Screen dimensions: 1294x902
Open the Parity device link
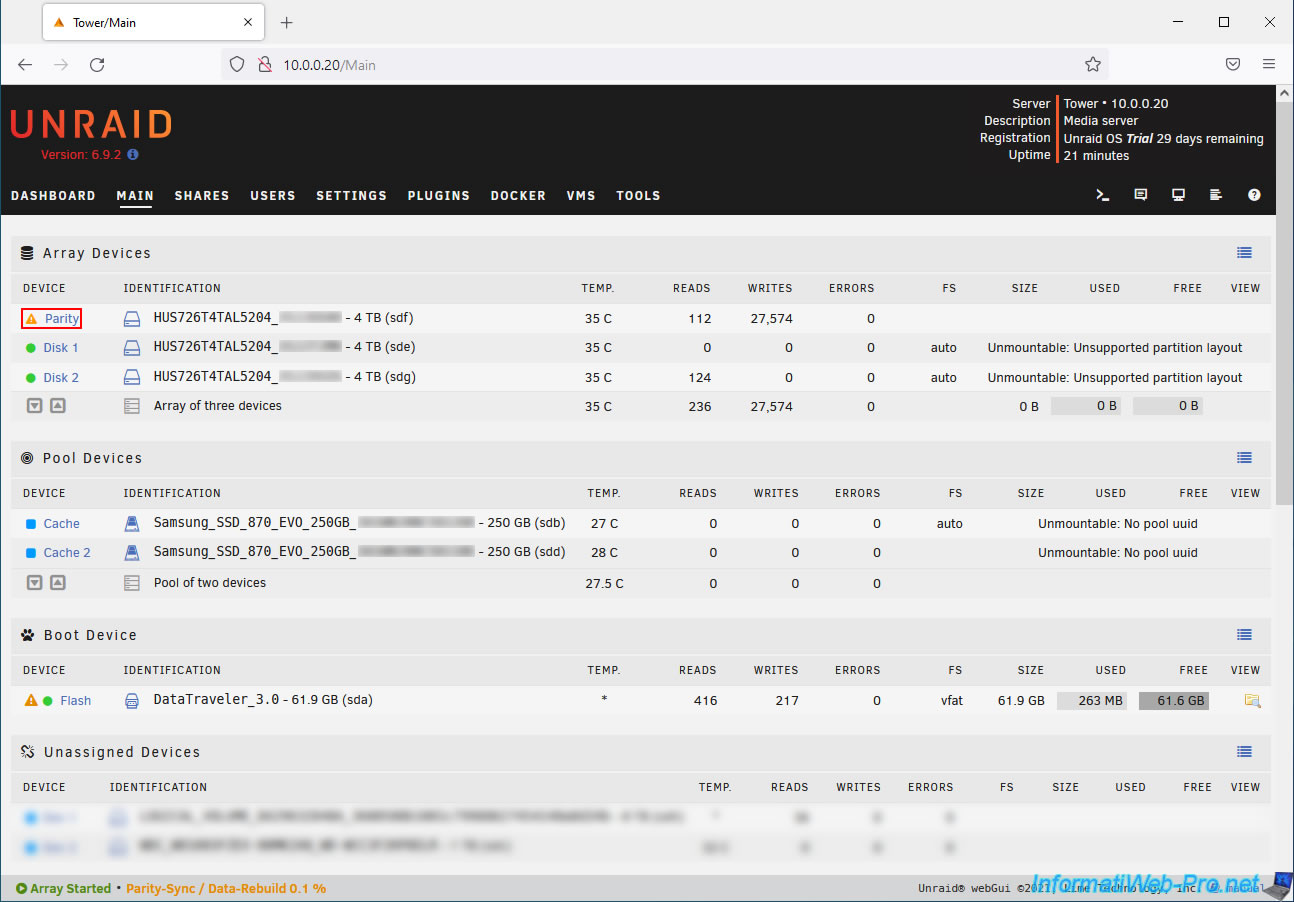(61, 319)
